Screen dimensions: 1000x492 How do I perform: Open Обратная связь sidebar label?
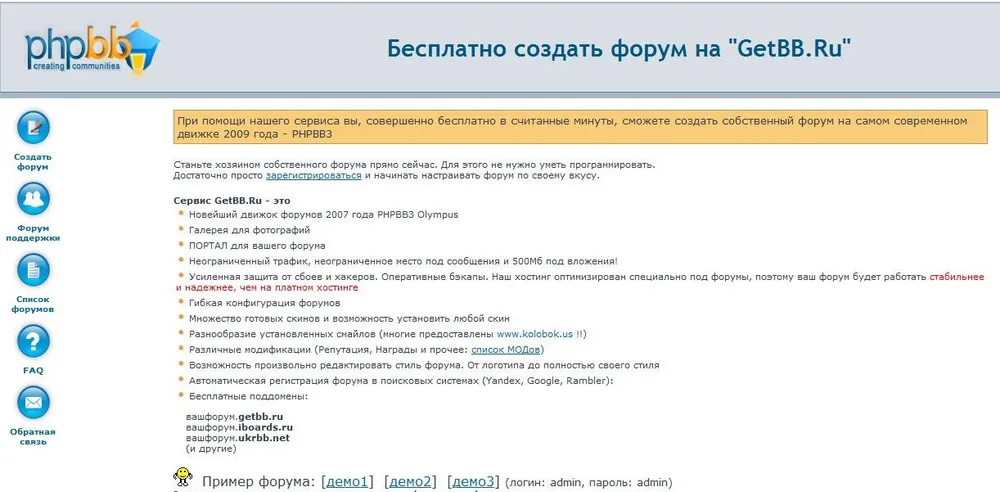(33, 437)
